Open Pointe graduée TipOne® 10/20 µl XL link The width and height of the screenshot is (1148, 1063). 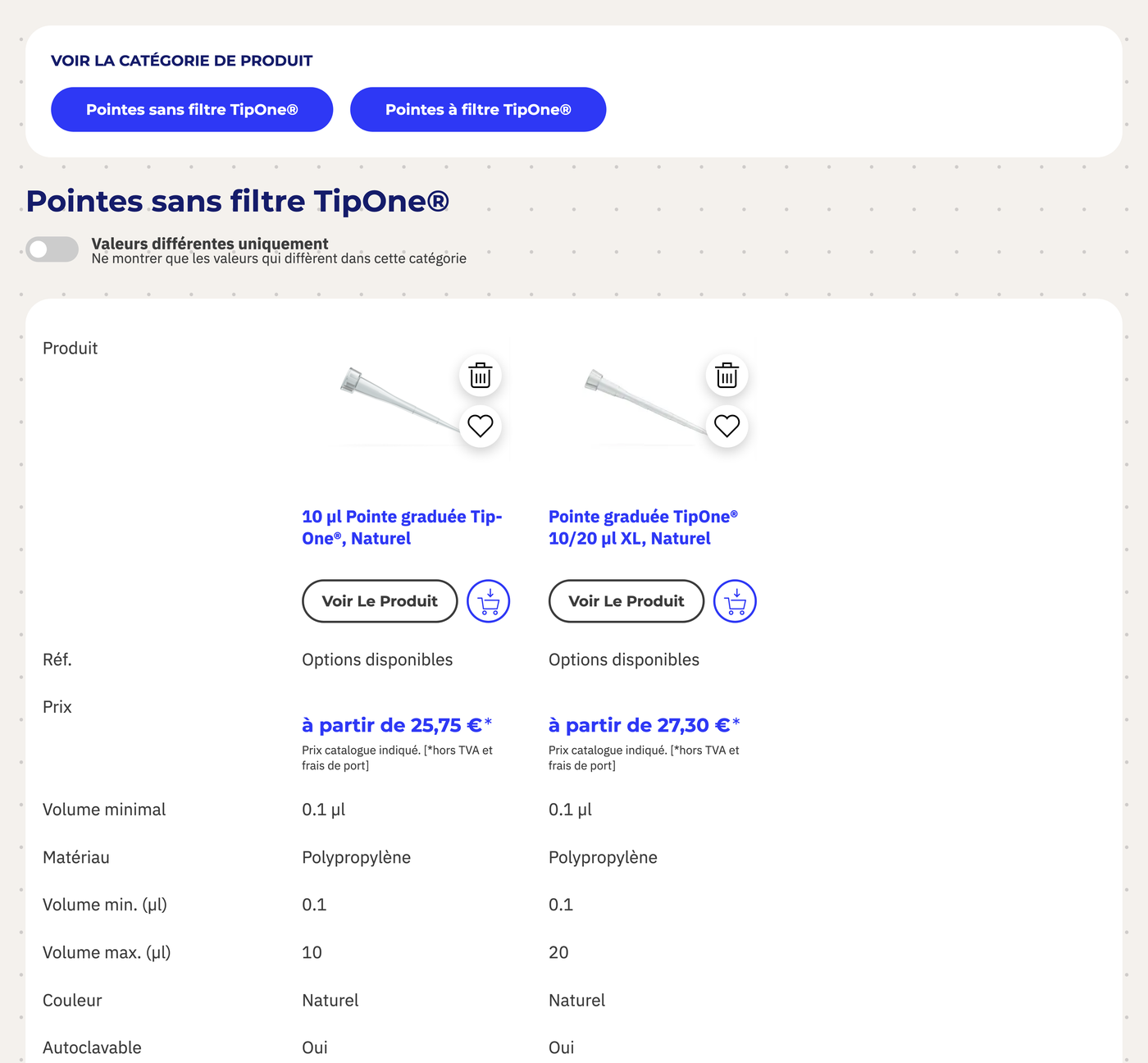point(643,527)
